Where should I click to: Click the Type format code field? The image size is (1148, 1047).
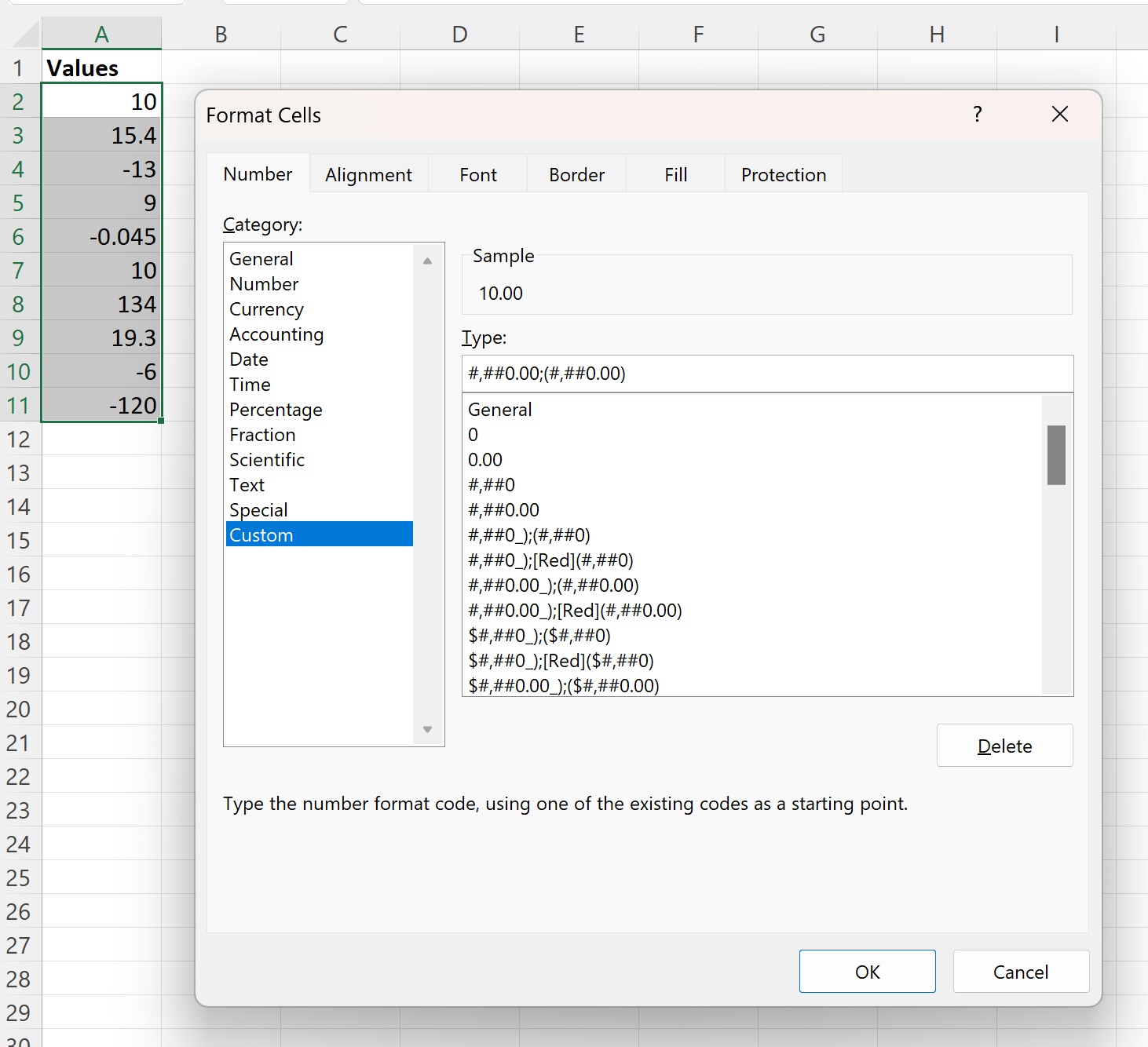767,374
